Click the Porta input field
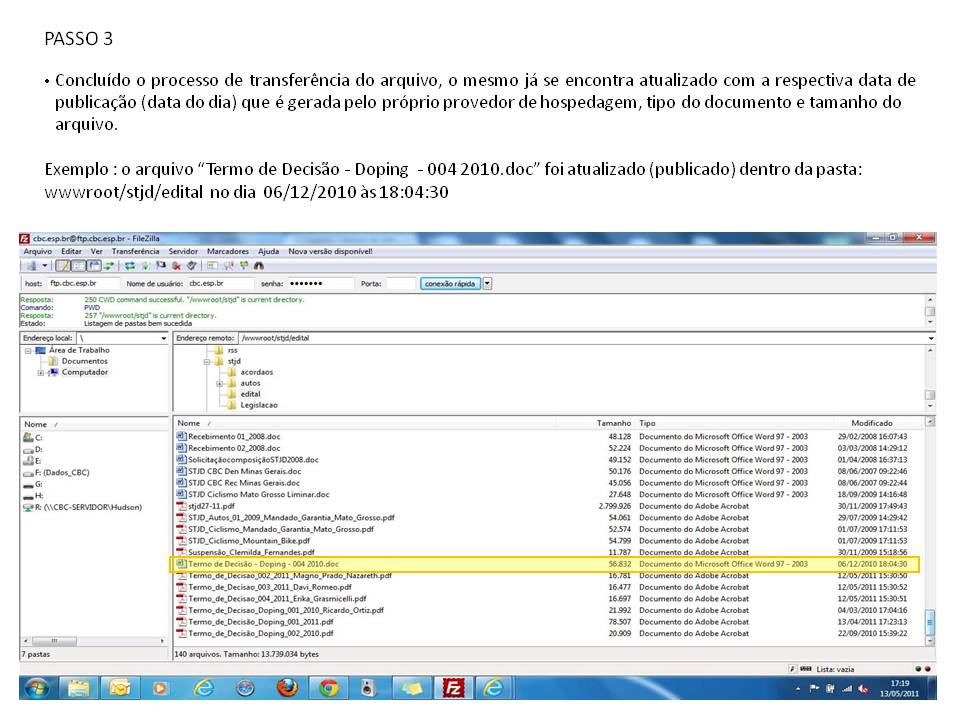The width and height of the screenshot is (960, 720). pyautogui.click(x=400, y=283)
